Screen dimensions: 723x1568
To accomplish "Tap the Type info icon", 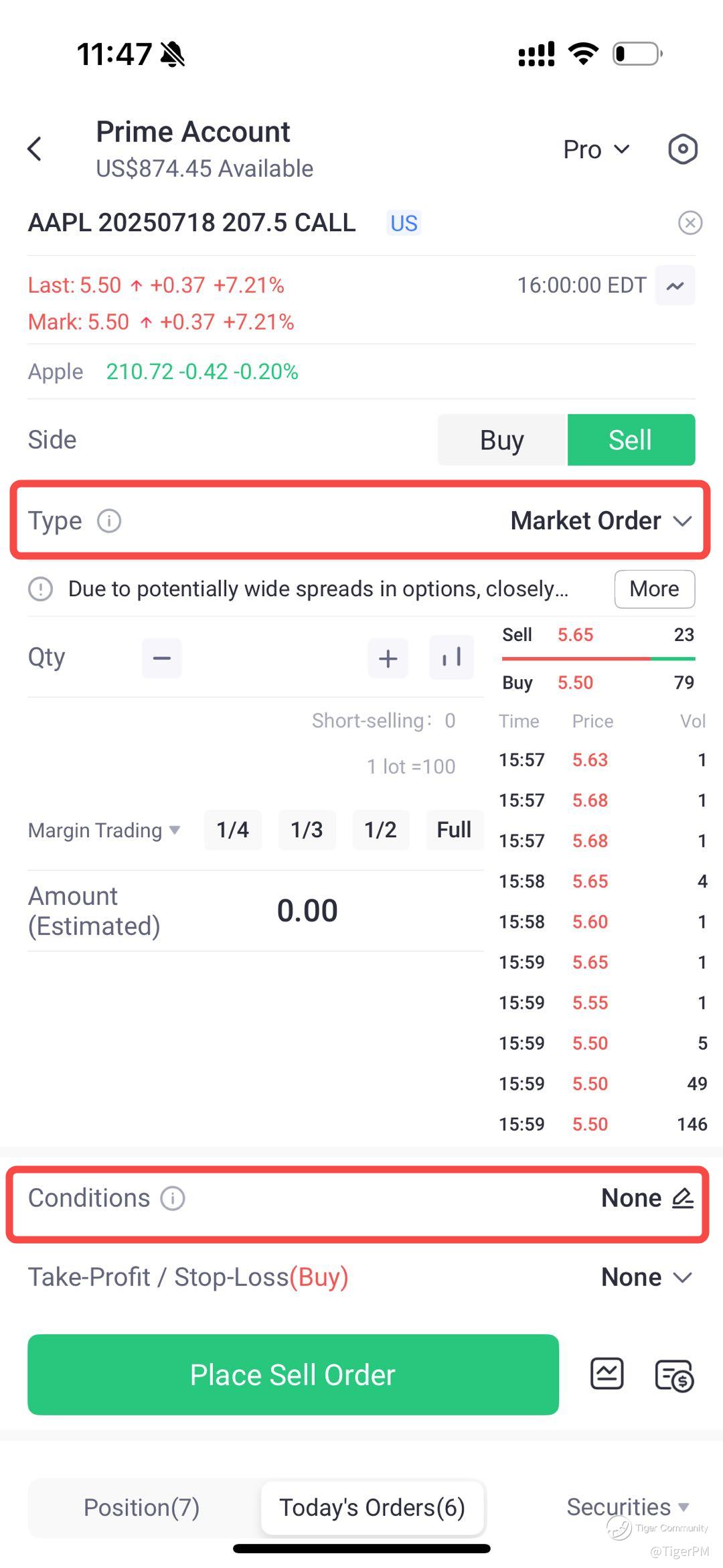I will click(109, 521).
